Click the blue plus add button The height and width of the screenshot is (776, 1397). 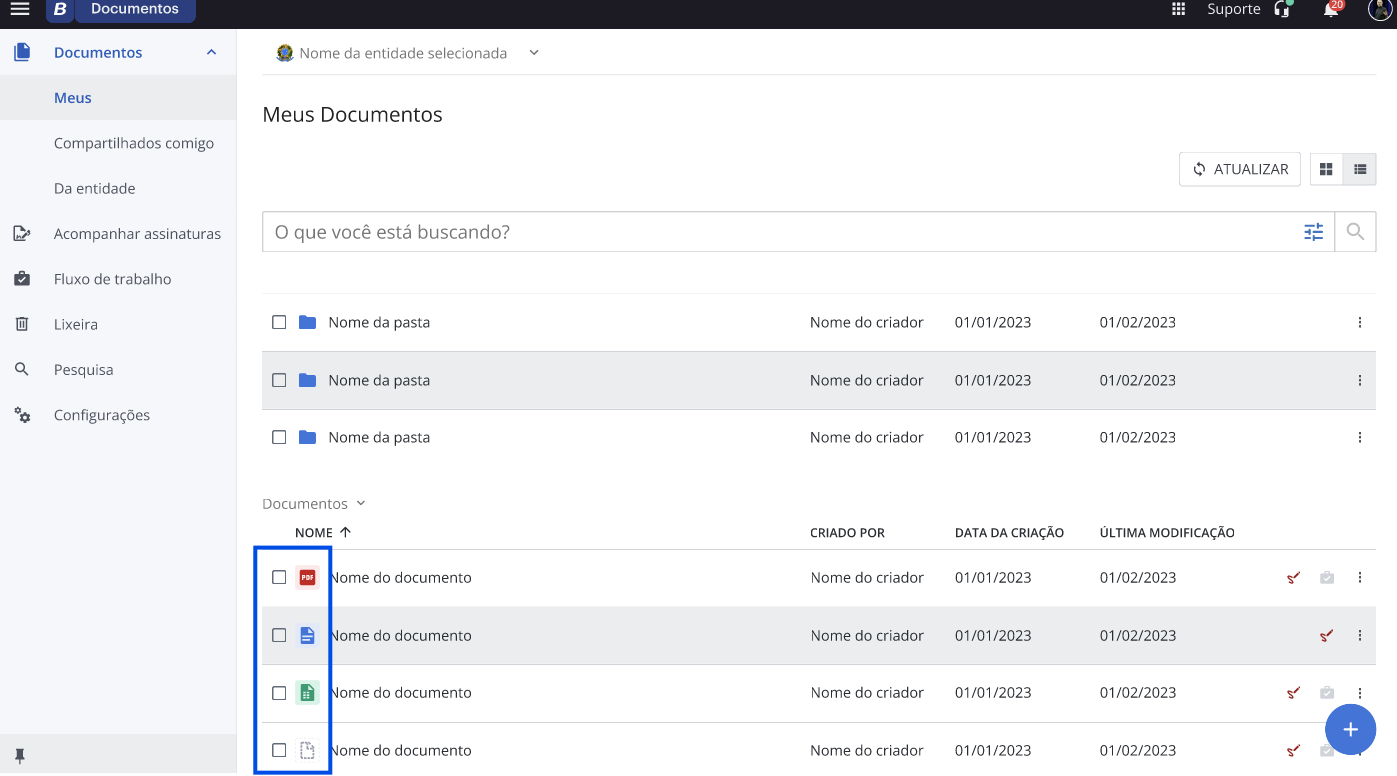click(x=1350, y=729)
